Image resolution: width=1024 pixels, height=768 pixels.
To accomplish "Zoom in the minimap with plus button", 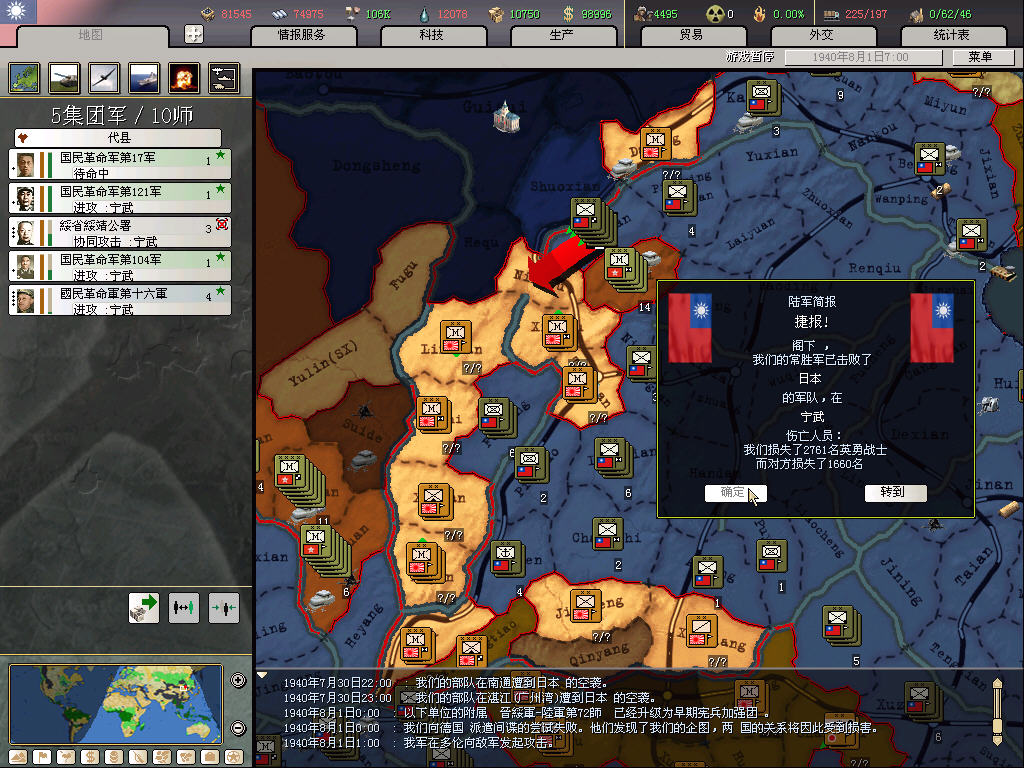I will [x=238, y=681].
